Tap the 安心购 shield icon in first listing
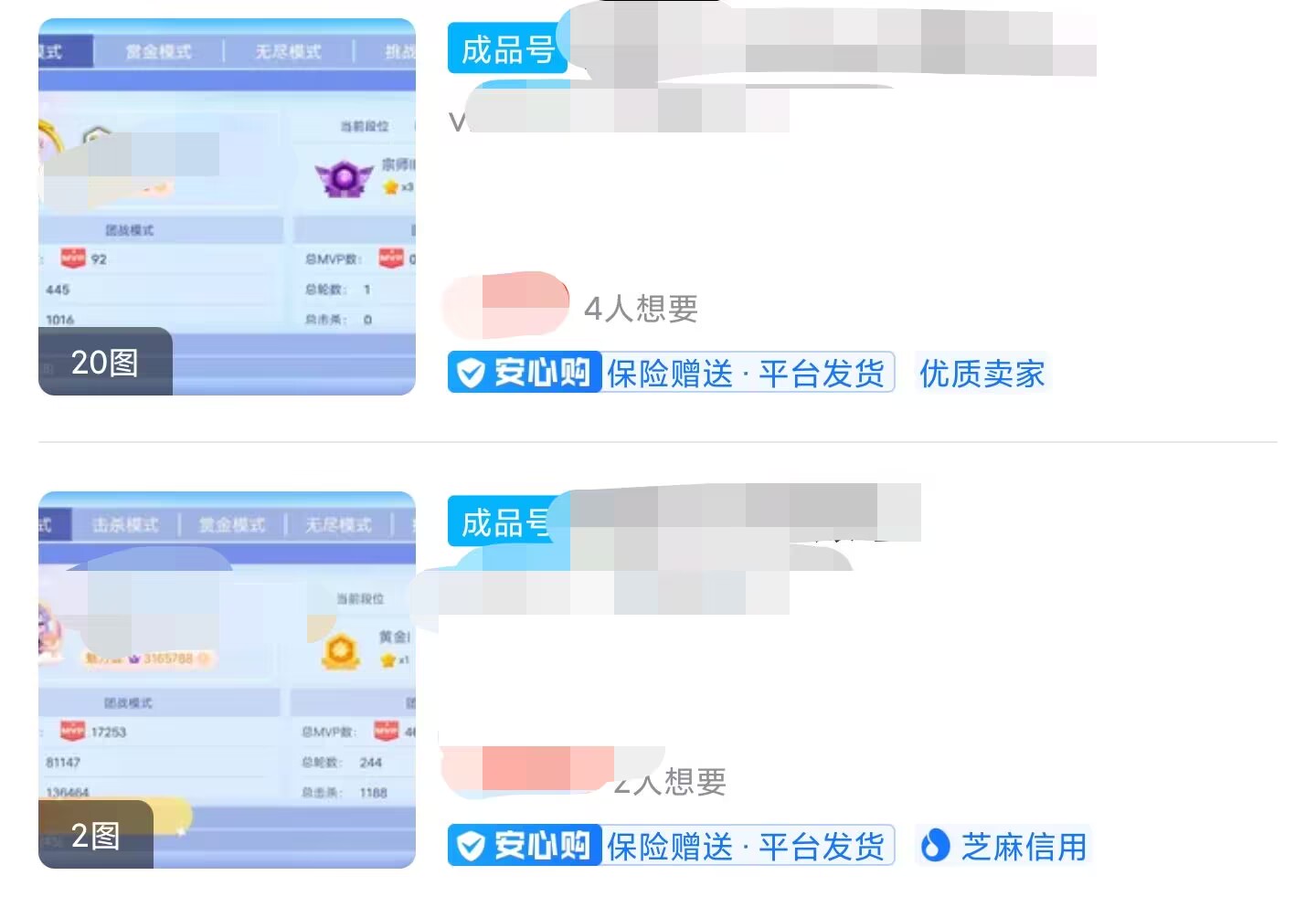Image resolution: width=1316 pixels, height=907 pixels. pyautogui.click(x=470, y=373)
